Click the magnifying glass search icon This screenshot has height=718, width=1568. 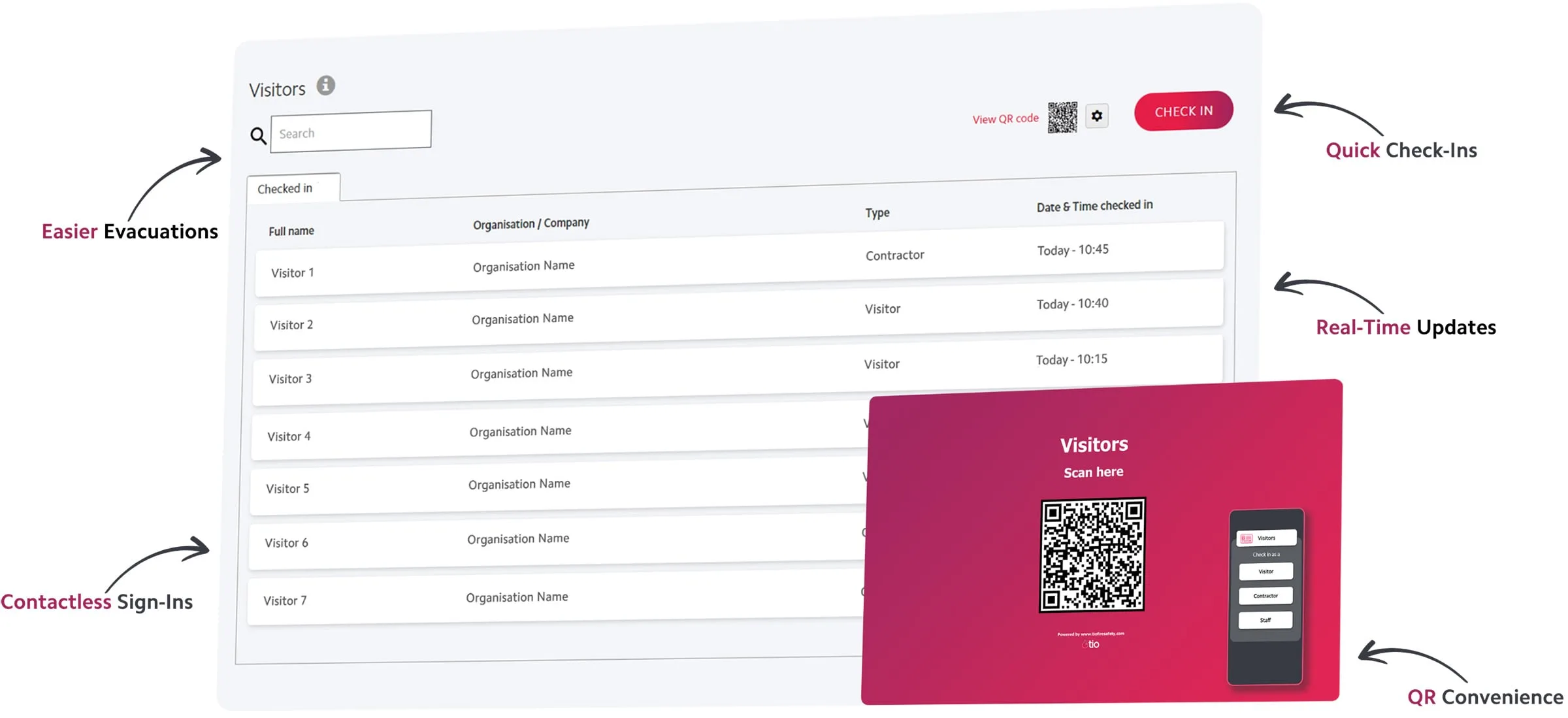point(259,136)
